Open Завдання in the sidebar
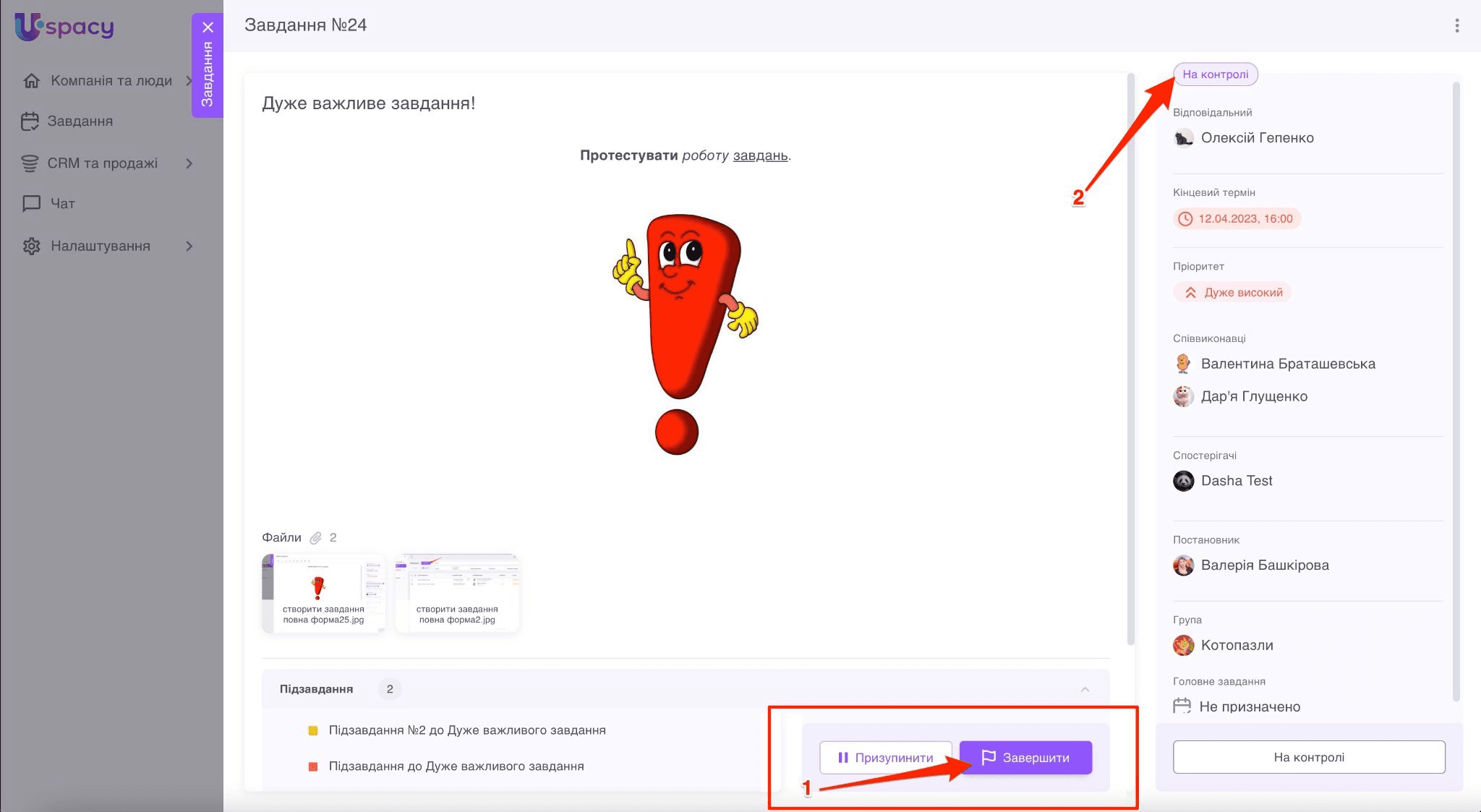The width and height of the screenshot is (1481, 812). [80, 121]
